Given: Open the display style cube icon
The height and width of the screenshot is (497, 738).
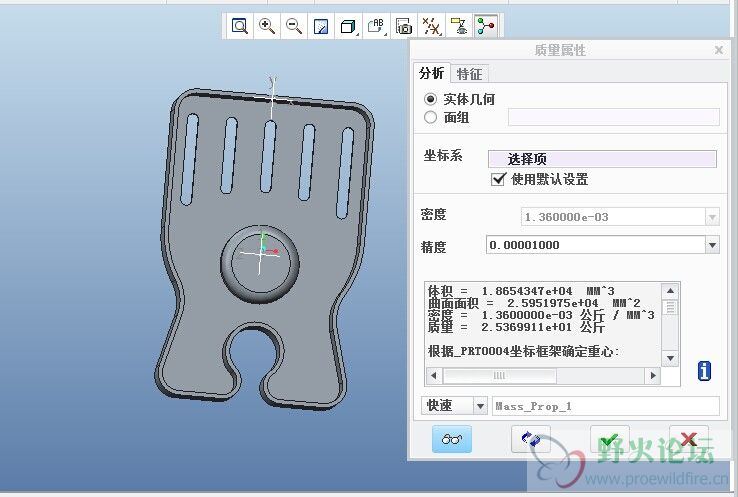Looking at the screenshot, I should [x=348, y=26].
